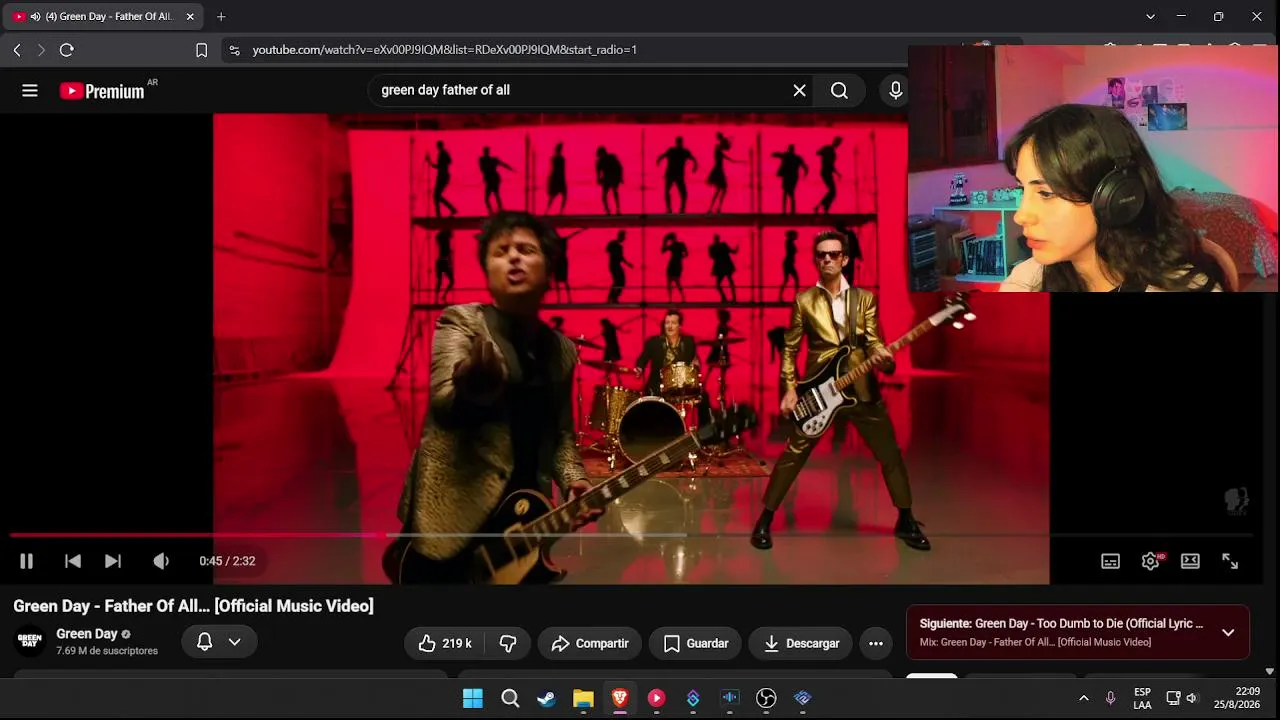Open a new browser tab
1280x720 pixels.
[x=221, y=17]
